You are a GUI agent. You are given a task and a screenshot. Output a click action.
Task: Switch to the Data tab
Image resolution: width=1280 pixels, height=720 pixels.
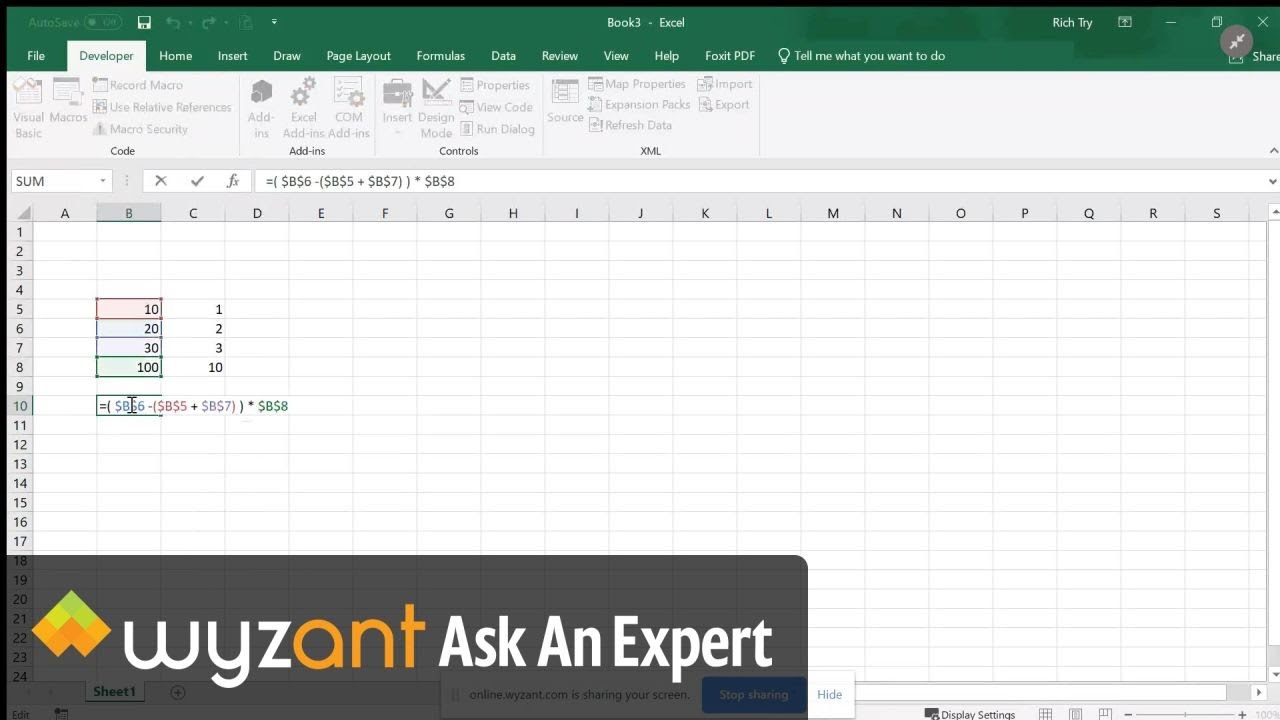pyautogui.click(x=503, y=56)
